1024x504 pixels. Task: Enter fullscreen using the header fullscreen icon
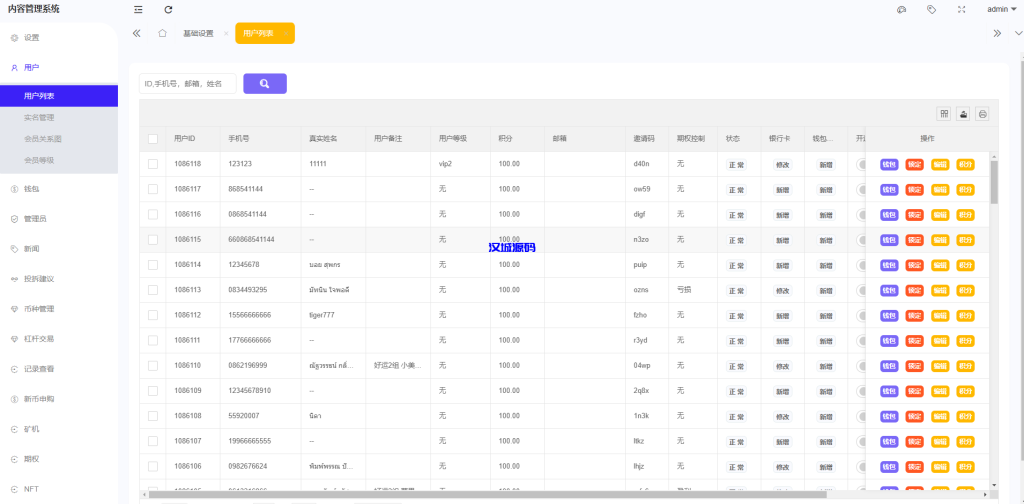(x=961, y=9)
